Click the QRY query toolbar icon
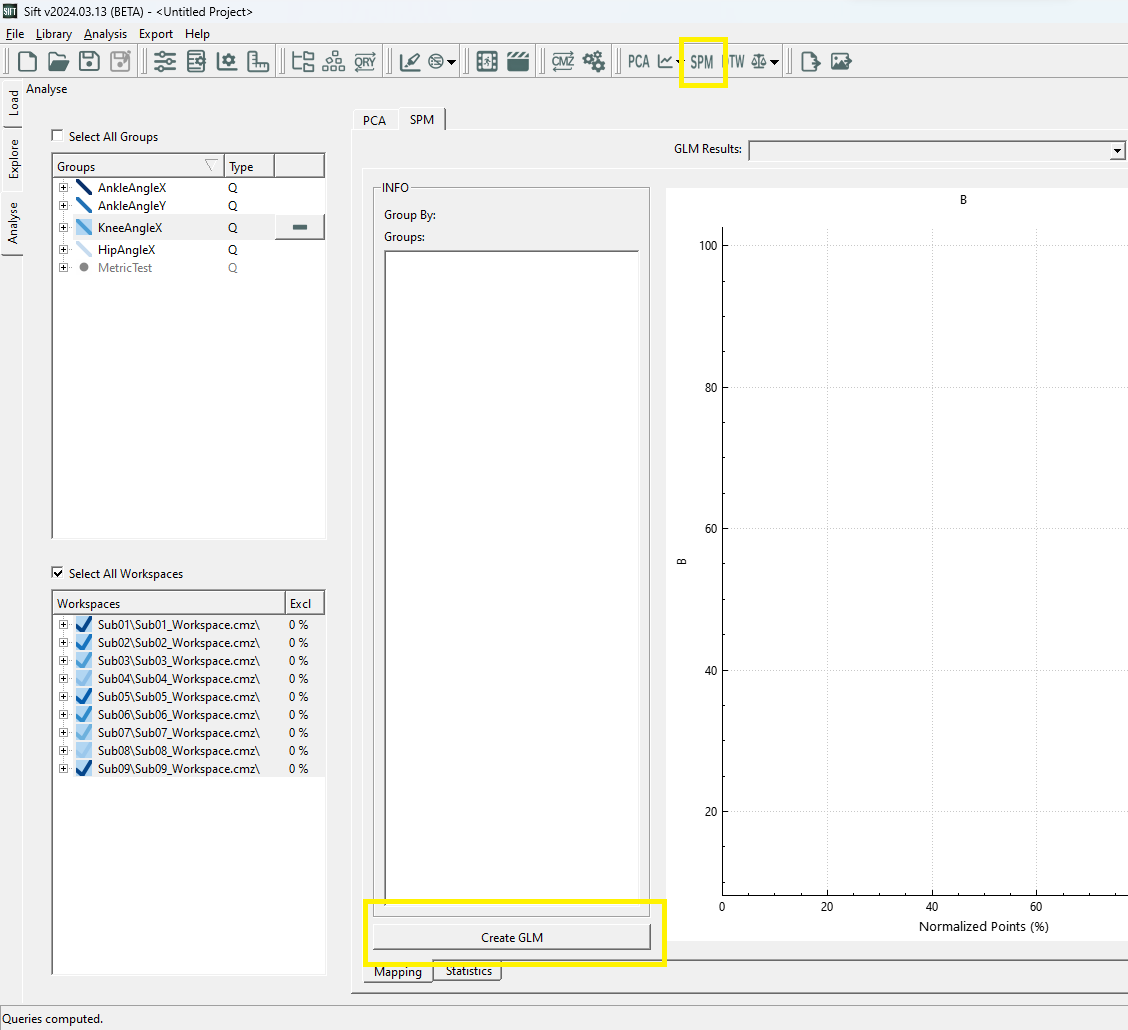Viewport: 1128px width, 1030px height. 365,61
